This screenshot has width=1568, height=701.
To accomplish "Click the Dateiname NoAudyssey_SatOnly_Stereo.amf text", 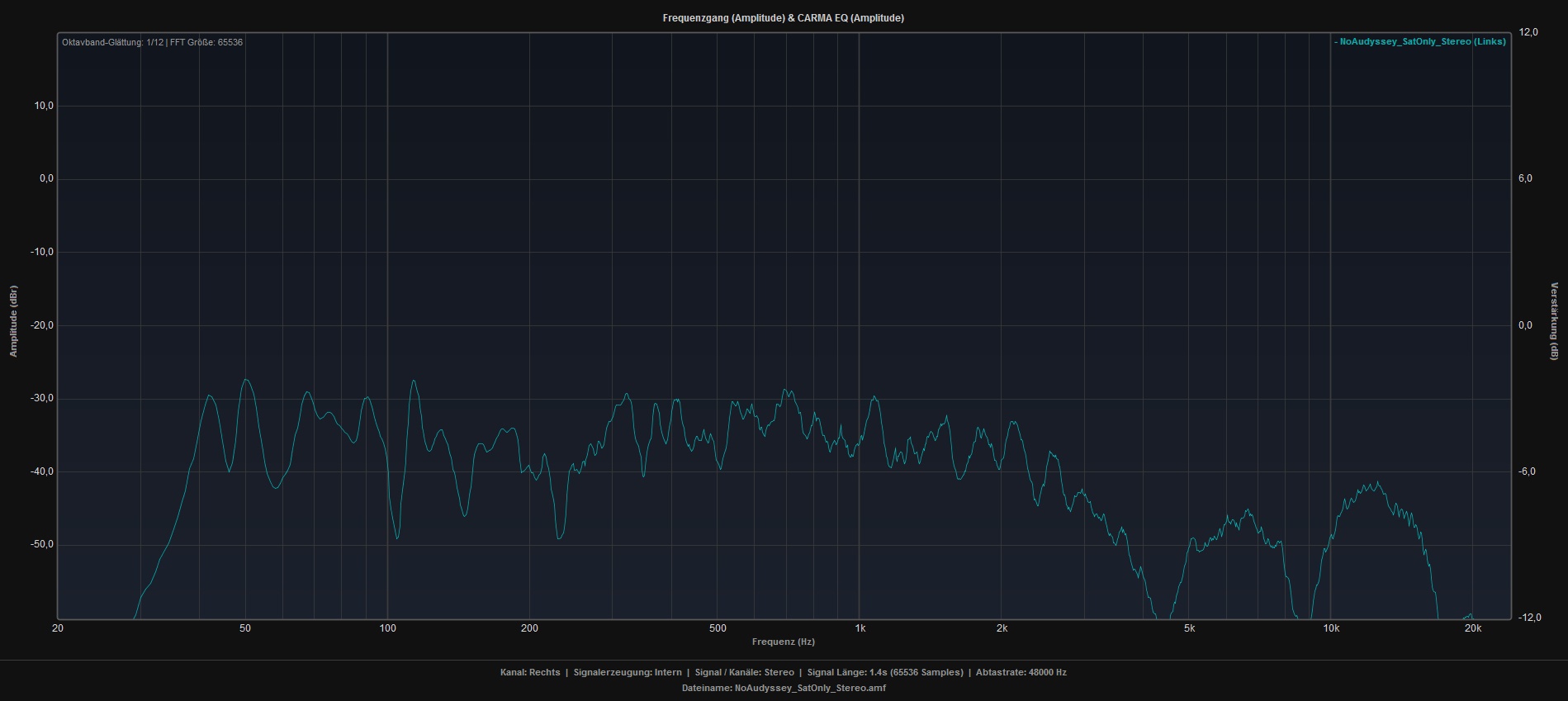I will click(x=783, y=688).
